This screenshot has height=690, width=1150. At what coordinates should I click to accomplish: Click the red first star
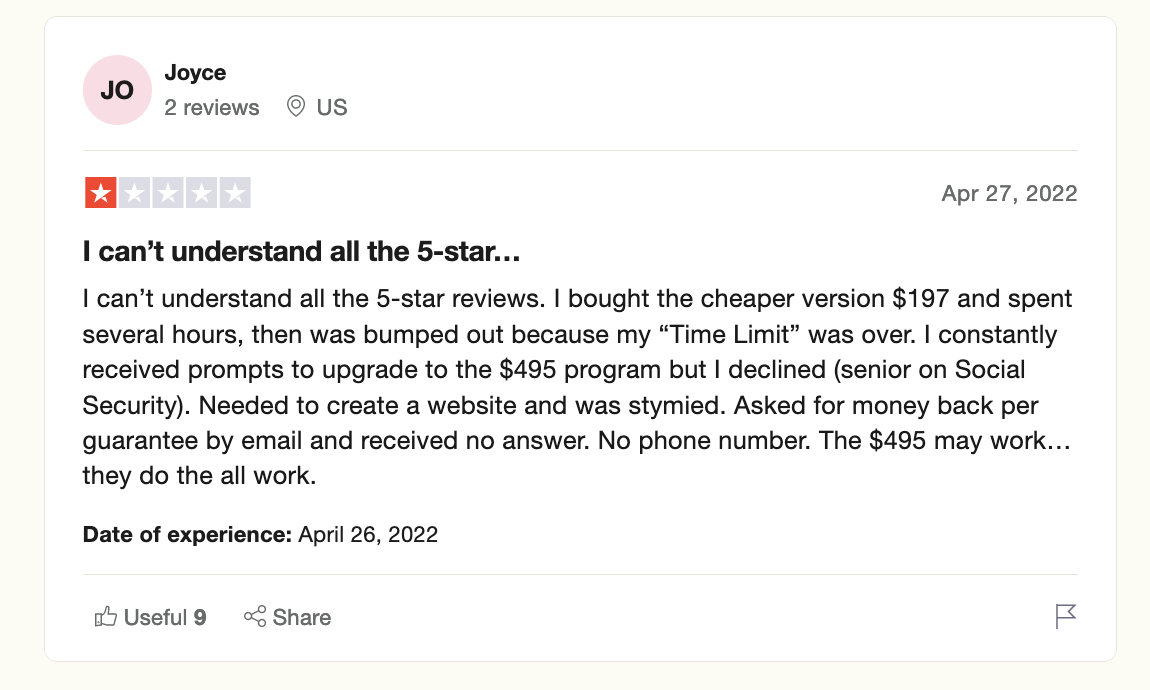point(100,193)
